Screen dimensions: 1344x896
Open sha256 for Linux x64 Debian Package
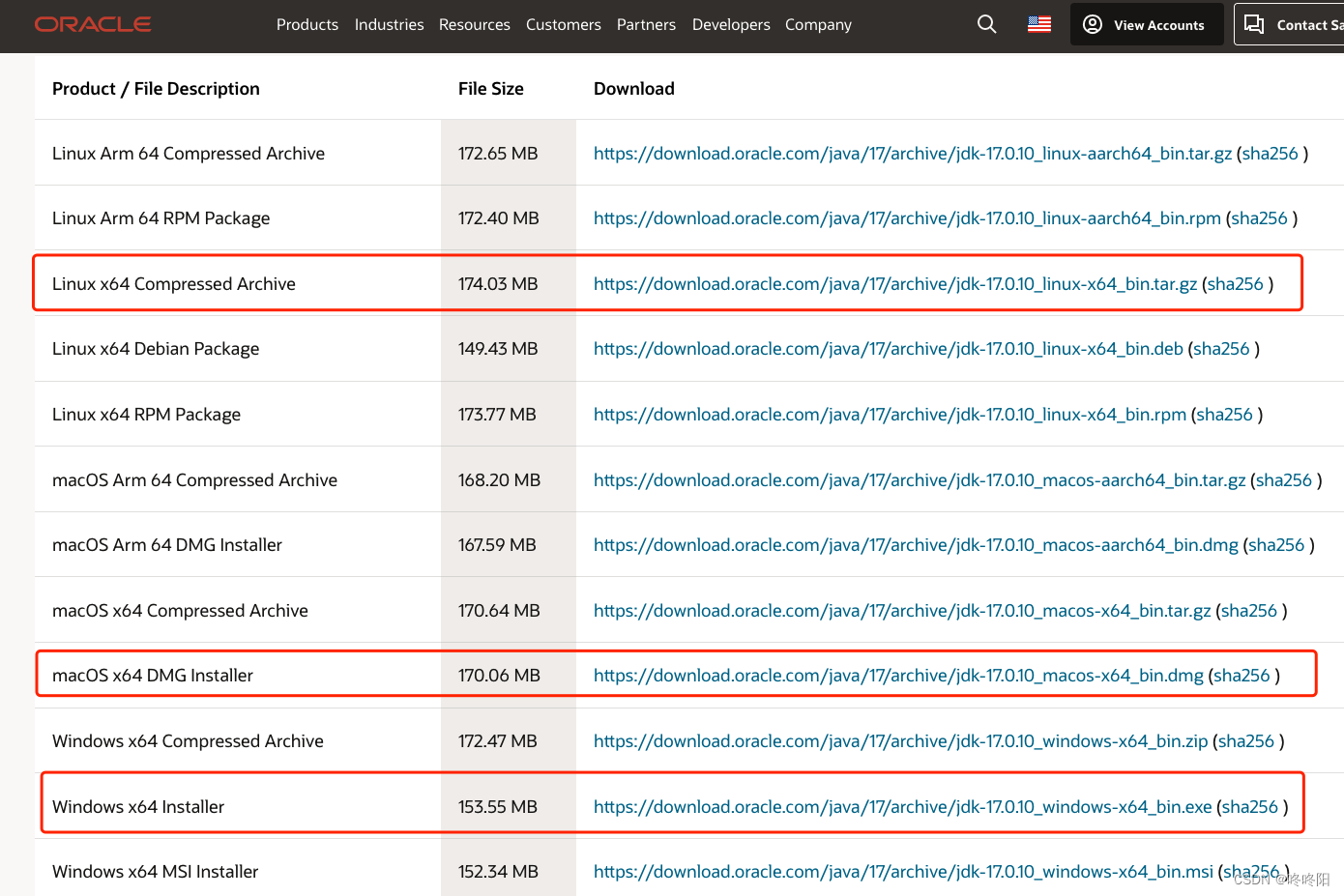[1222, 349]
